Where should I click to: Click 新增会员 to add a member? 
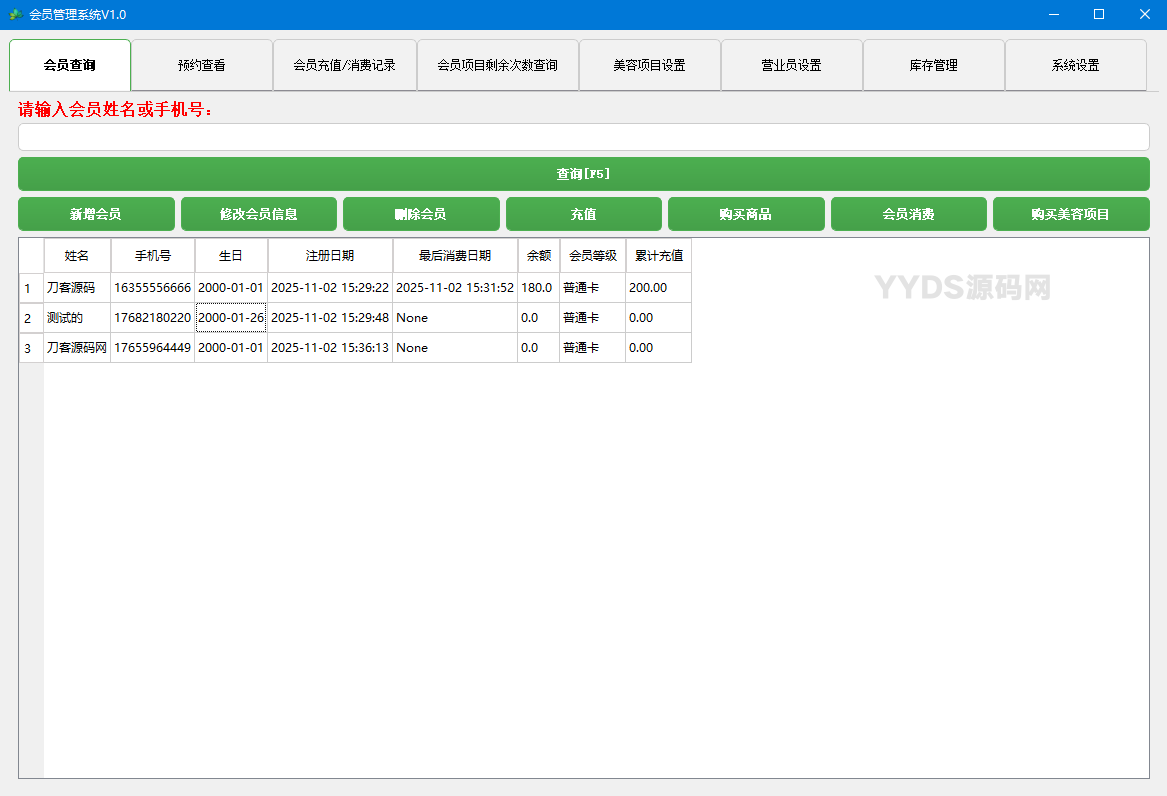click(x=96, y=213)
